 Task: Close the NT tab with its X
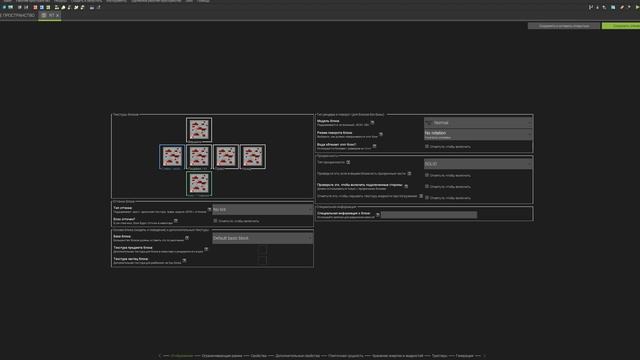(x=58, y=15)
